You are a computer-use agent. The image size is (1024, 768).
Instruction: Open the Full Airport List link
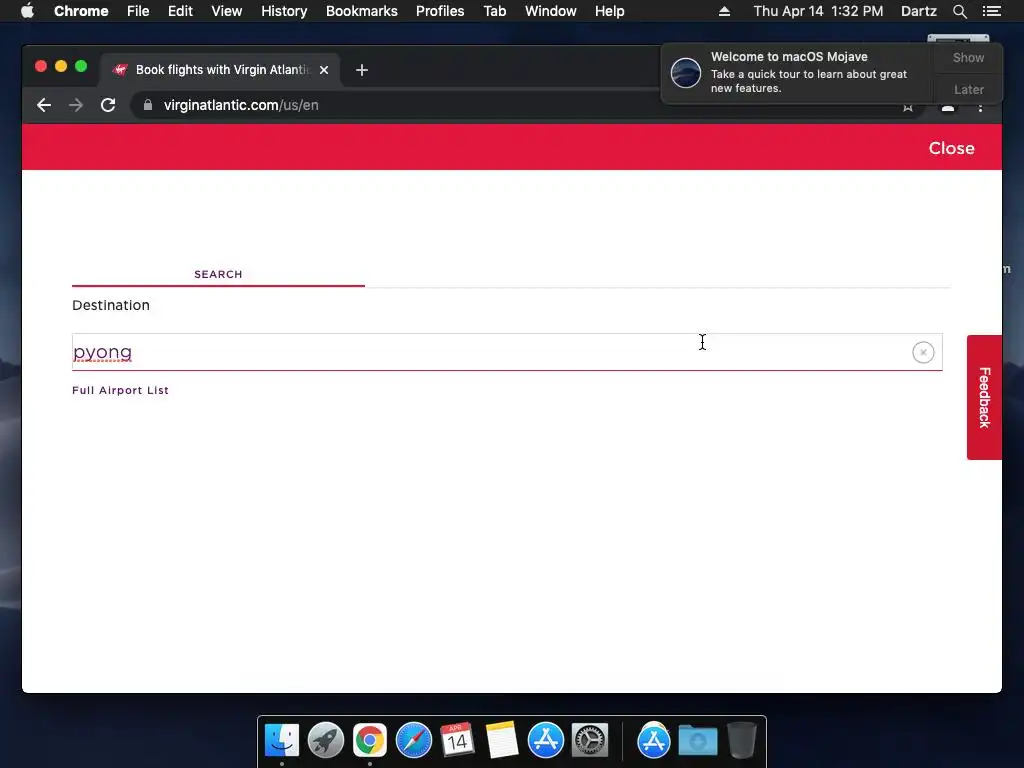click(120, 390)
